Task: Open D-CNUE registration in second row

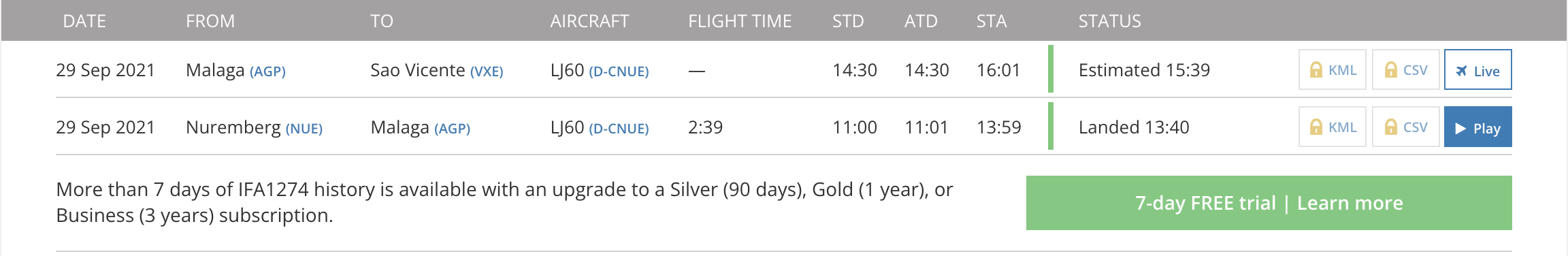Action: coord(619,128)
